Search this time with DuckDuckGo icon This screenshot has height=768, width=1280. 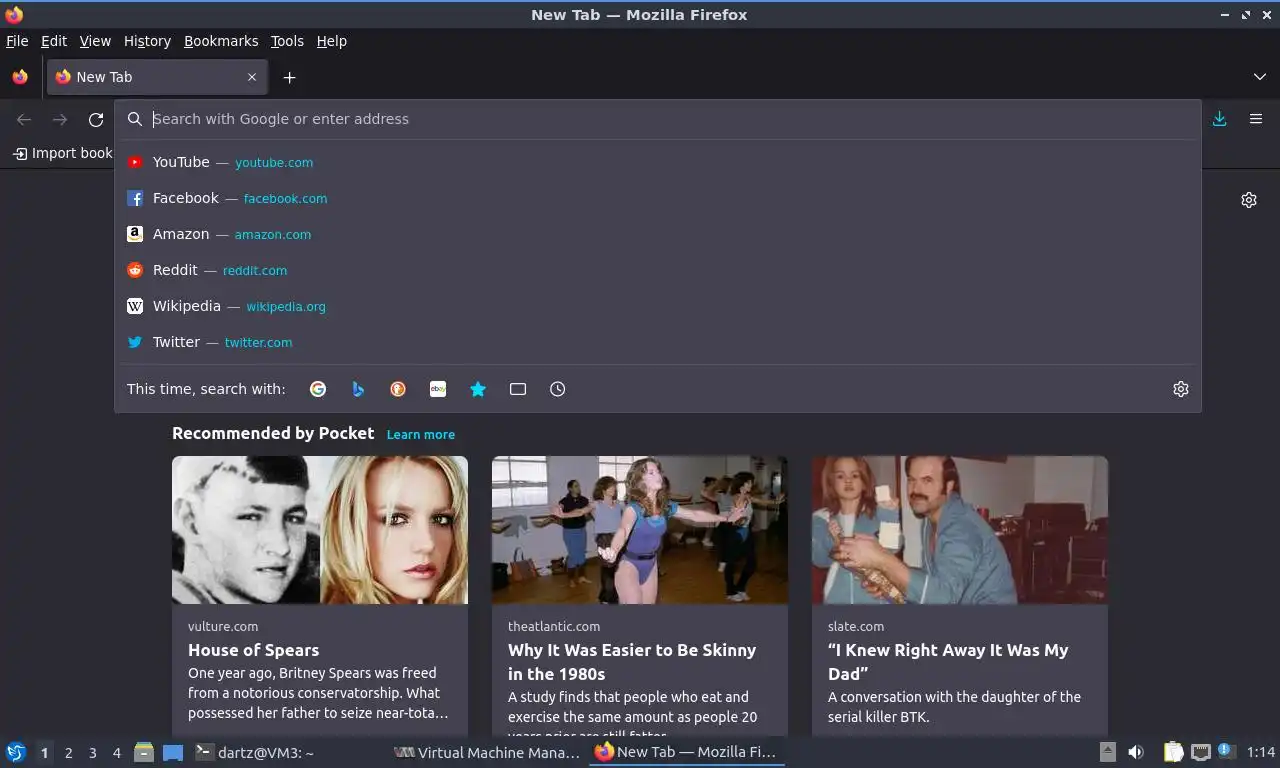pos(398,389)
